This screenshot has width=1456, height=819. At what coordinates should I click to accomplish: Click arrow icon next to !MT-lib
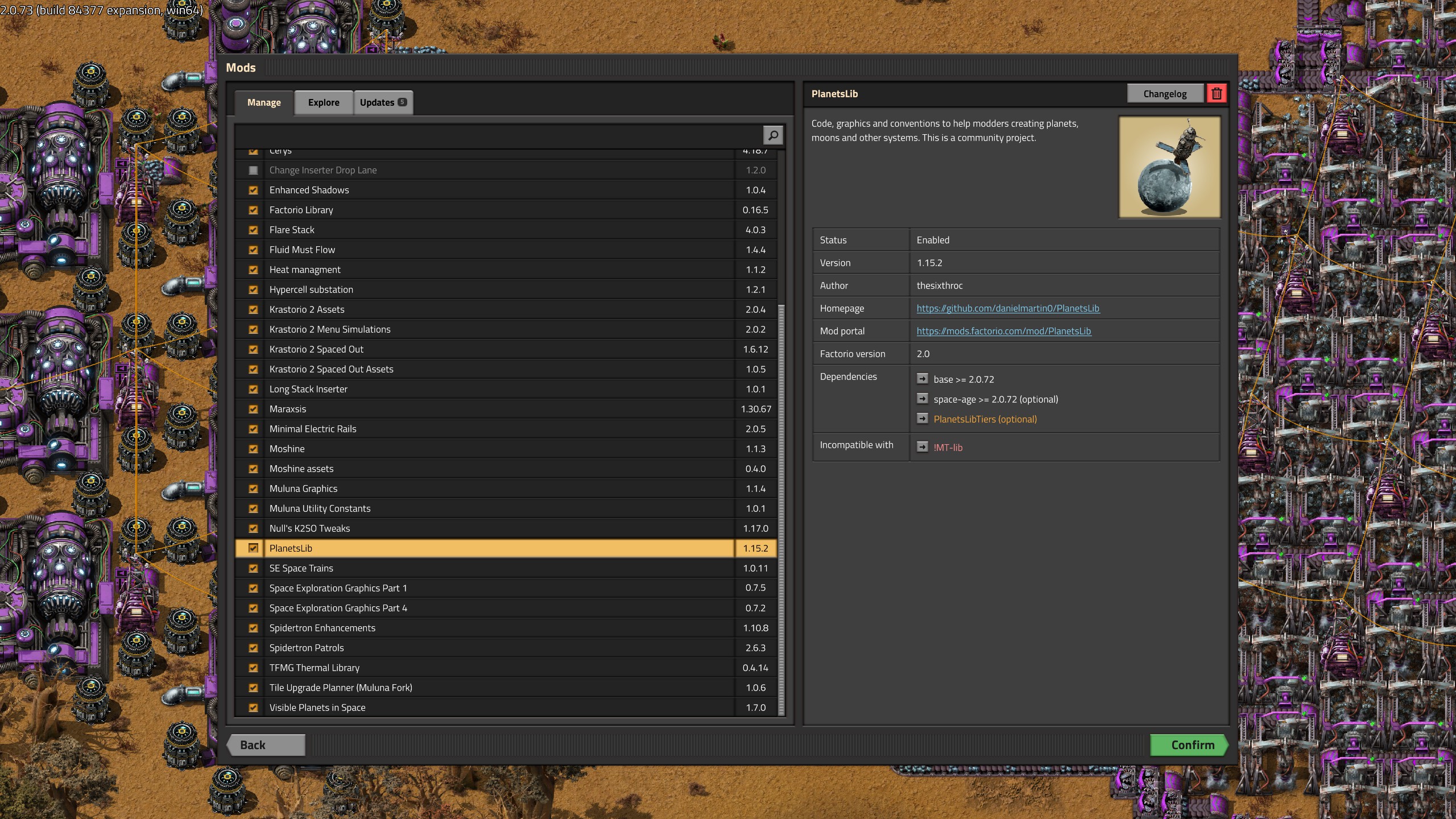click(922, 447)
